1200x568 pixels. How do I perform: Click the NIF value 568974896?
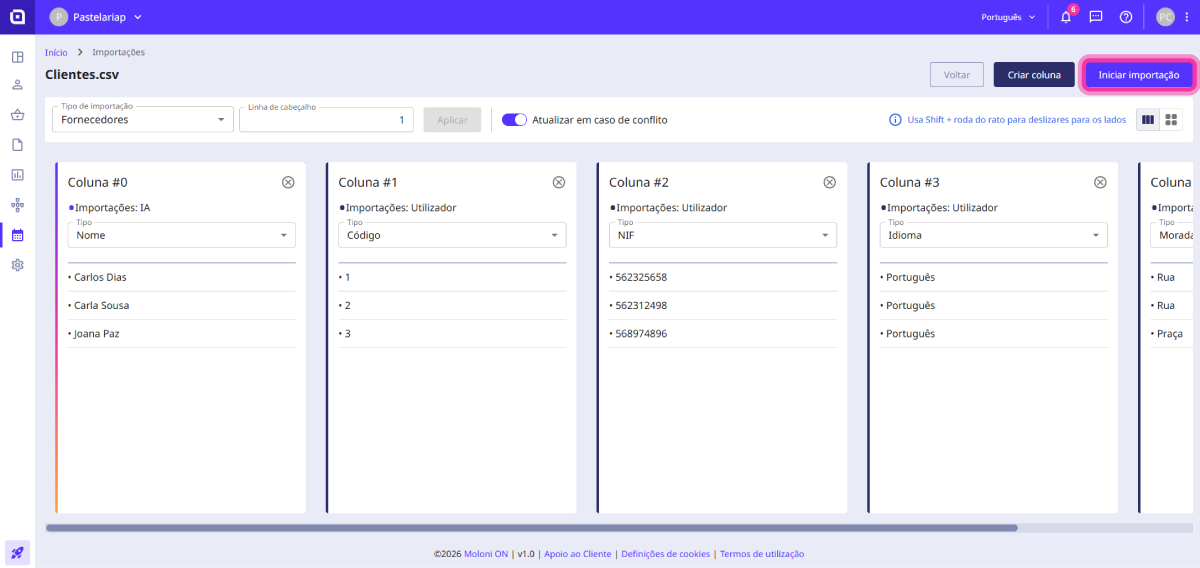(x=641, y=333)
